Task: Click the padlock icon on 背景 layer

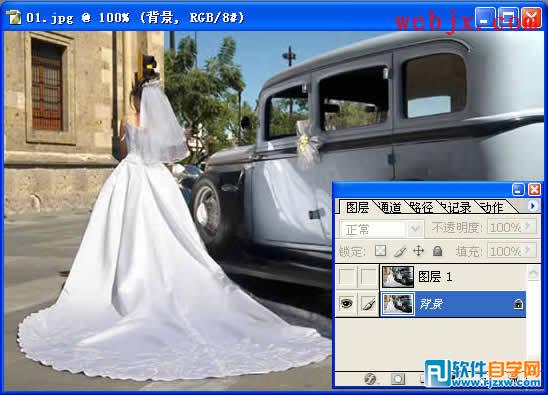Action: pos(518,304)
